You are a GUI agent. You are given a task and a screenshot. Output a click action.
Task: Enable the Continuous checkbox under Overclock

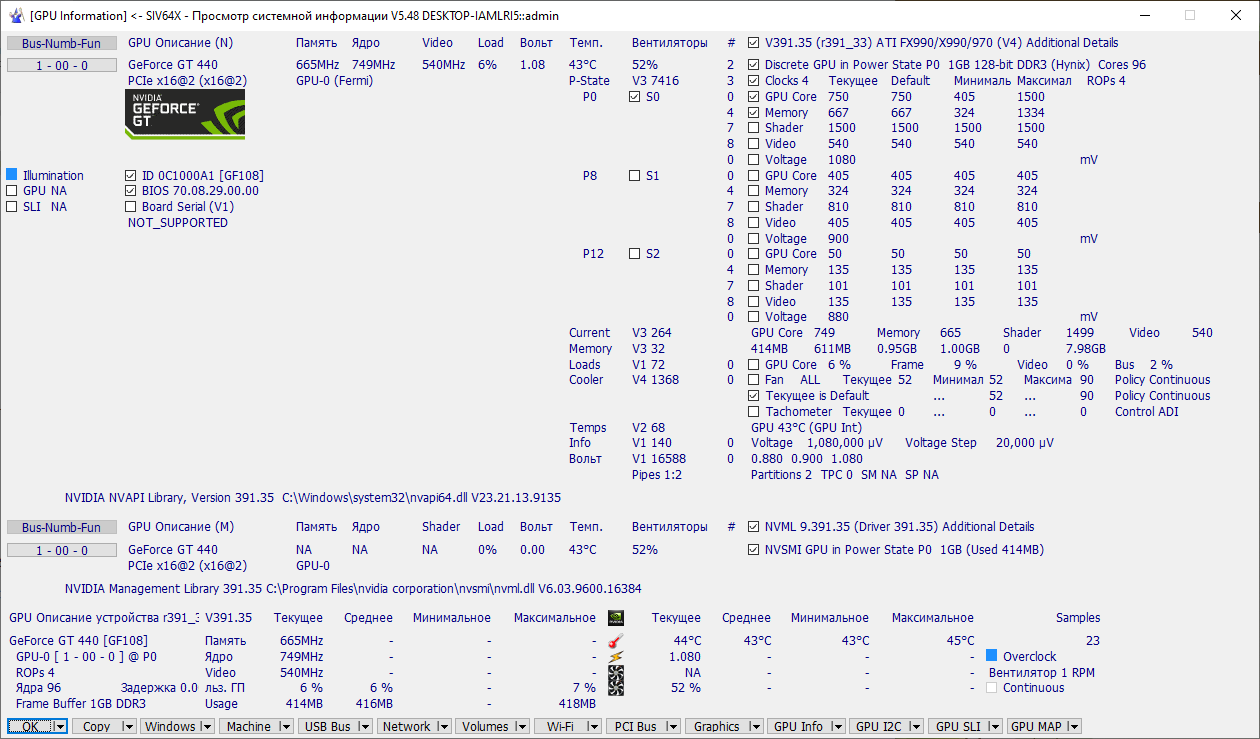[x=992, y=688]
